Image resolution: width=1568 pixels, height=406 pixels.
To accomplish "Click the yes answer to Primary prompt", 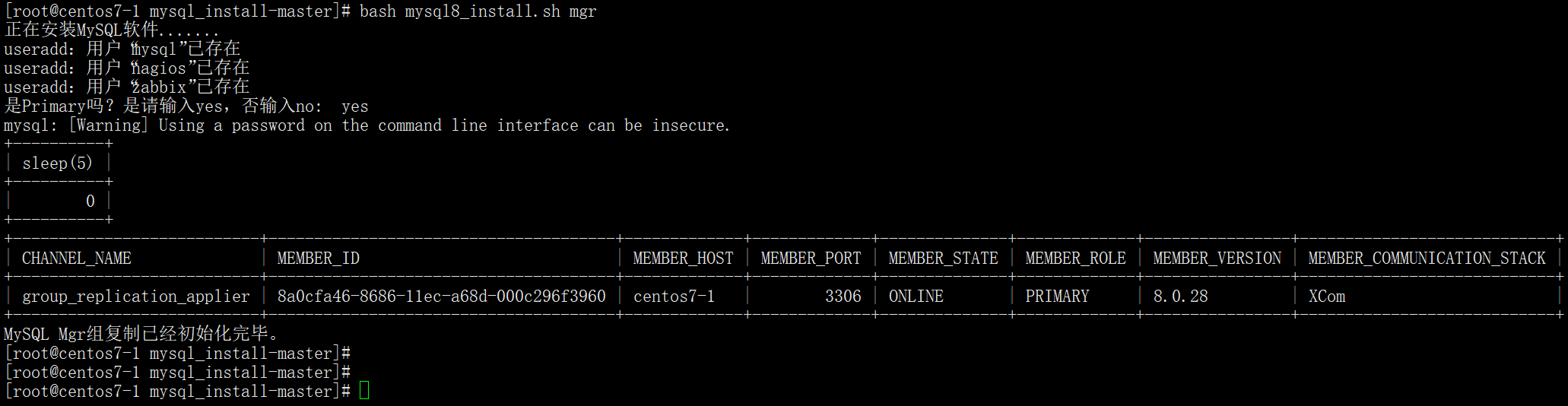I will [354, 107].
